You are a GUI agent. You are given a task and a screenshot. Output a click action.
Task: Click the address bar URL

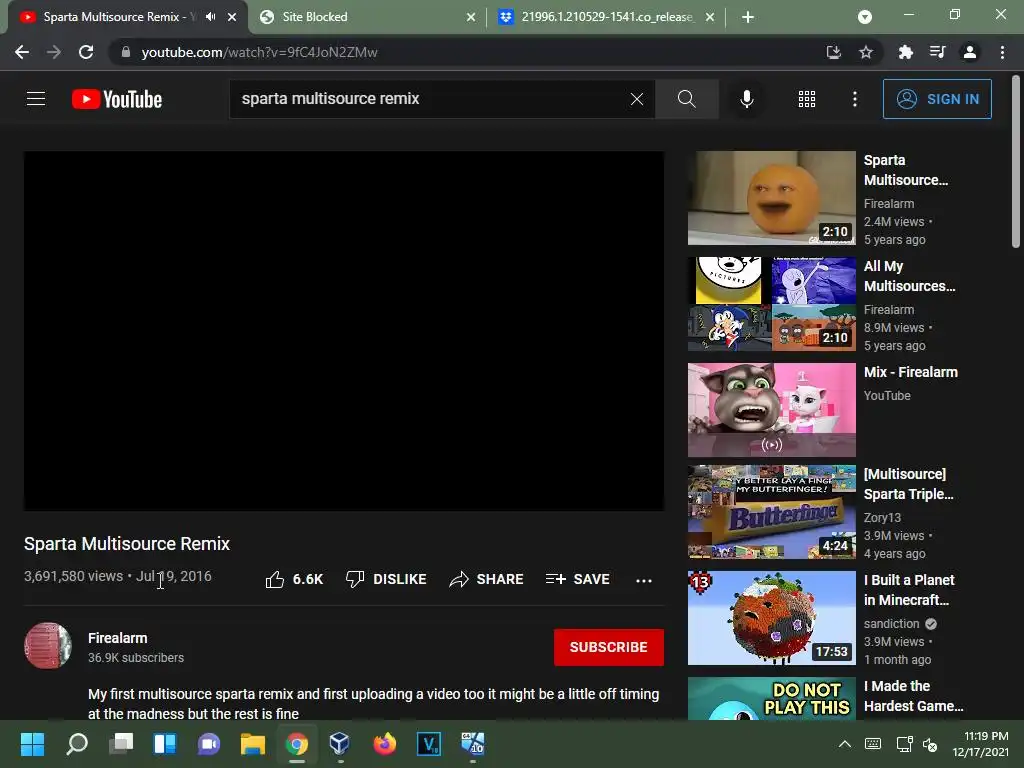(x=259, y=52)
